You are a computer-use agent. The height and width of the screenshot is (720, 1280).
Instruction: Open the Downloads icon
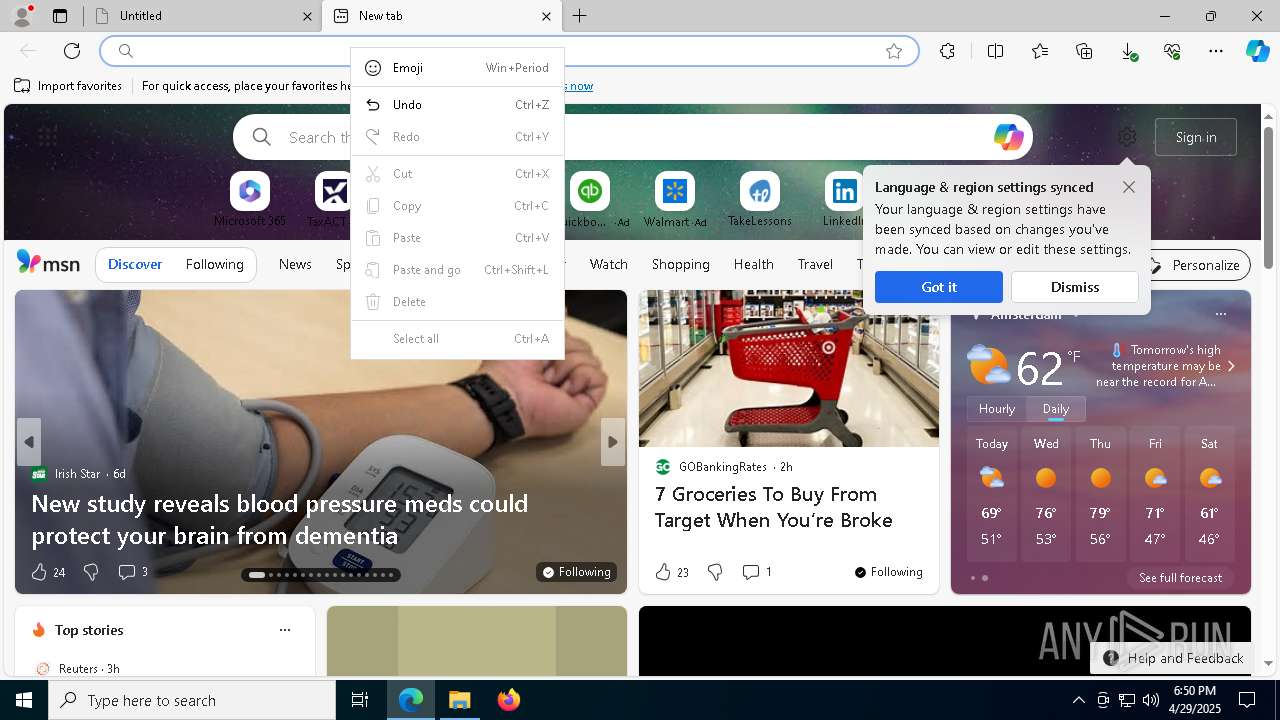coord(1128,51)
